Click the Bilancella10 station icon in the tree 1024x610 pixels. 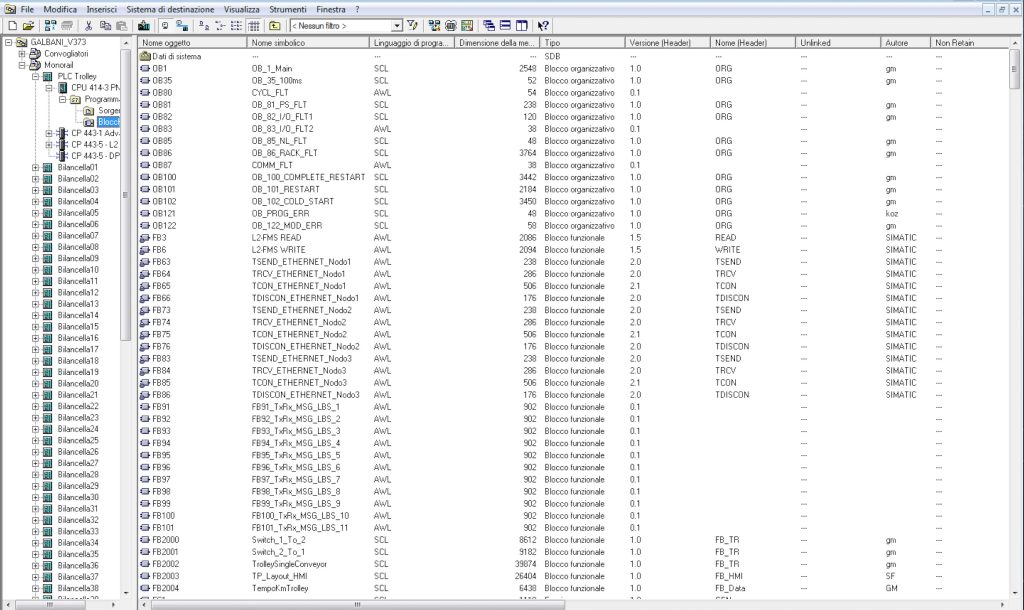[x=48, y=270]
